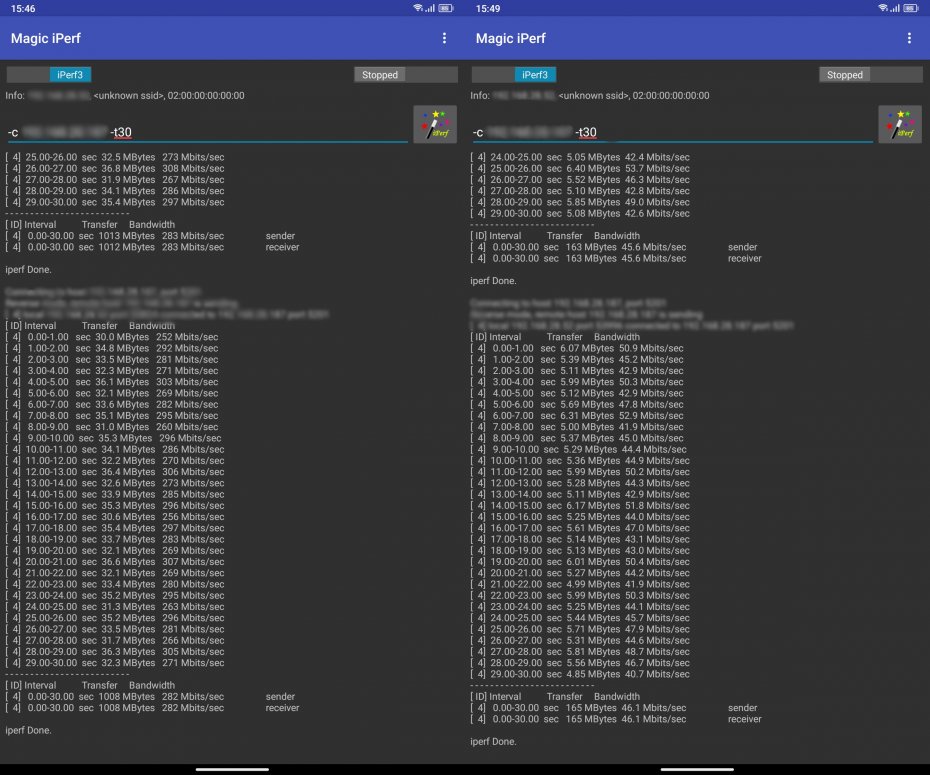Tap the home gesture bar on the left screen

[232, 768]
